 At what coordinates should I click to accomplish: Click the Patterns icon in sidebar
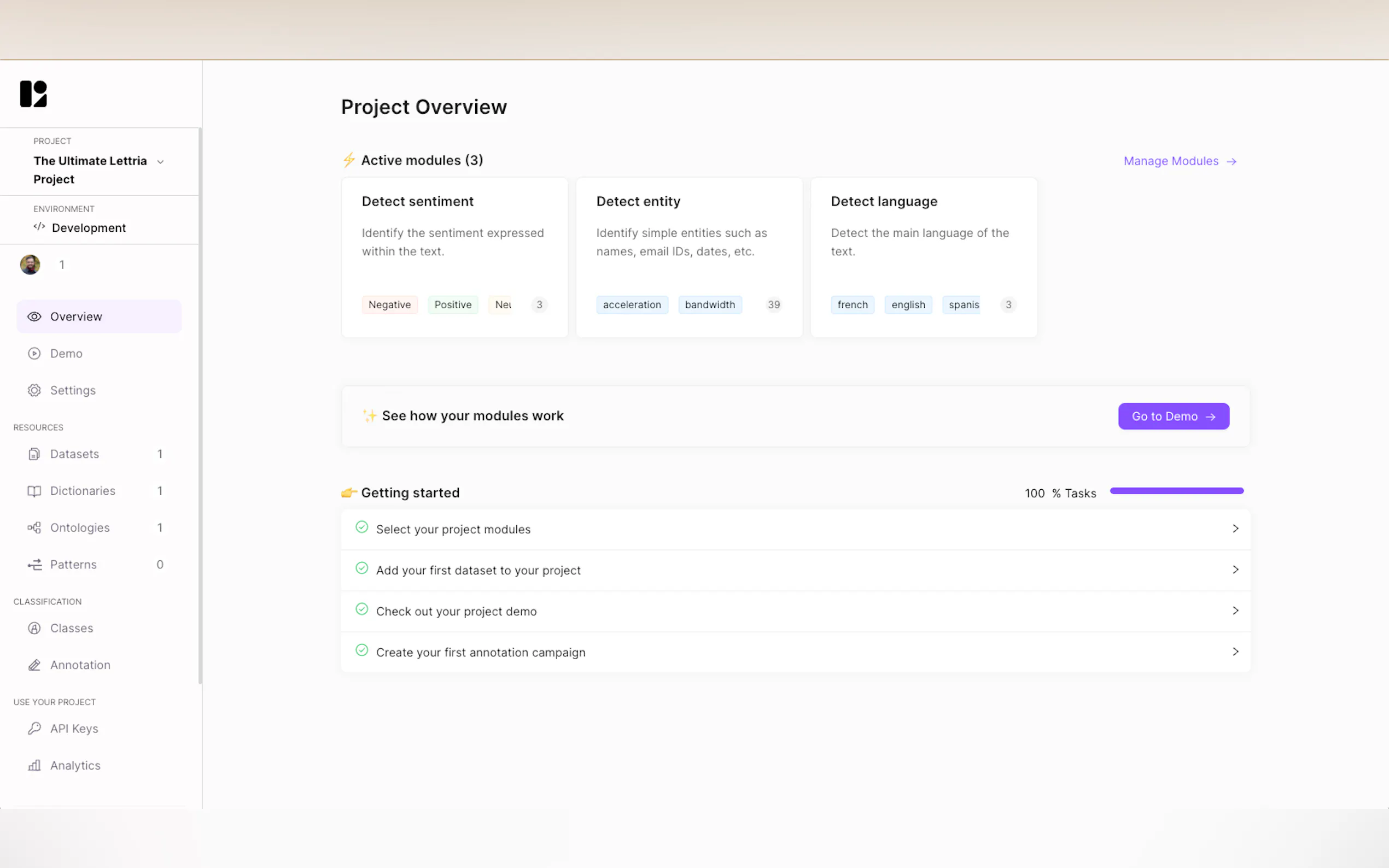pos(34,564)
